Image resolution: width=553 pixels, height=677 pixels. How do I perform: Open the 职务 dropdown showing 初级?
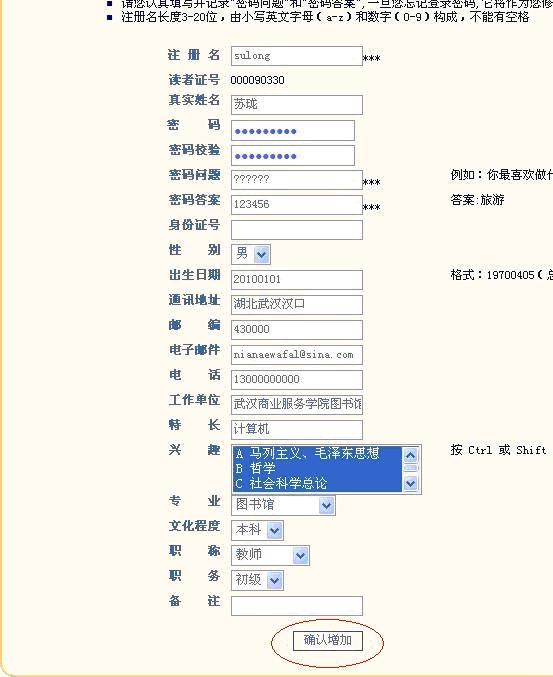(x=258, y=580)
